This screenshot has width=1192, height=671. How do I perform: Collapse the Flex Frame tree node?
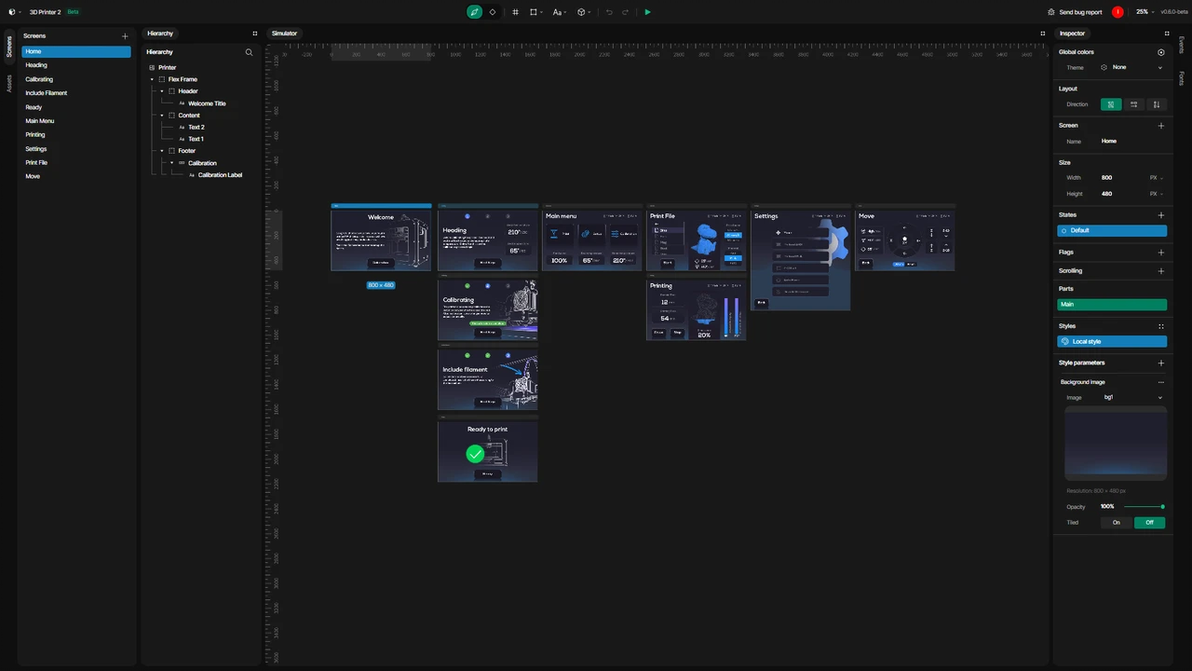tap(153, 79)
